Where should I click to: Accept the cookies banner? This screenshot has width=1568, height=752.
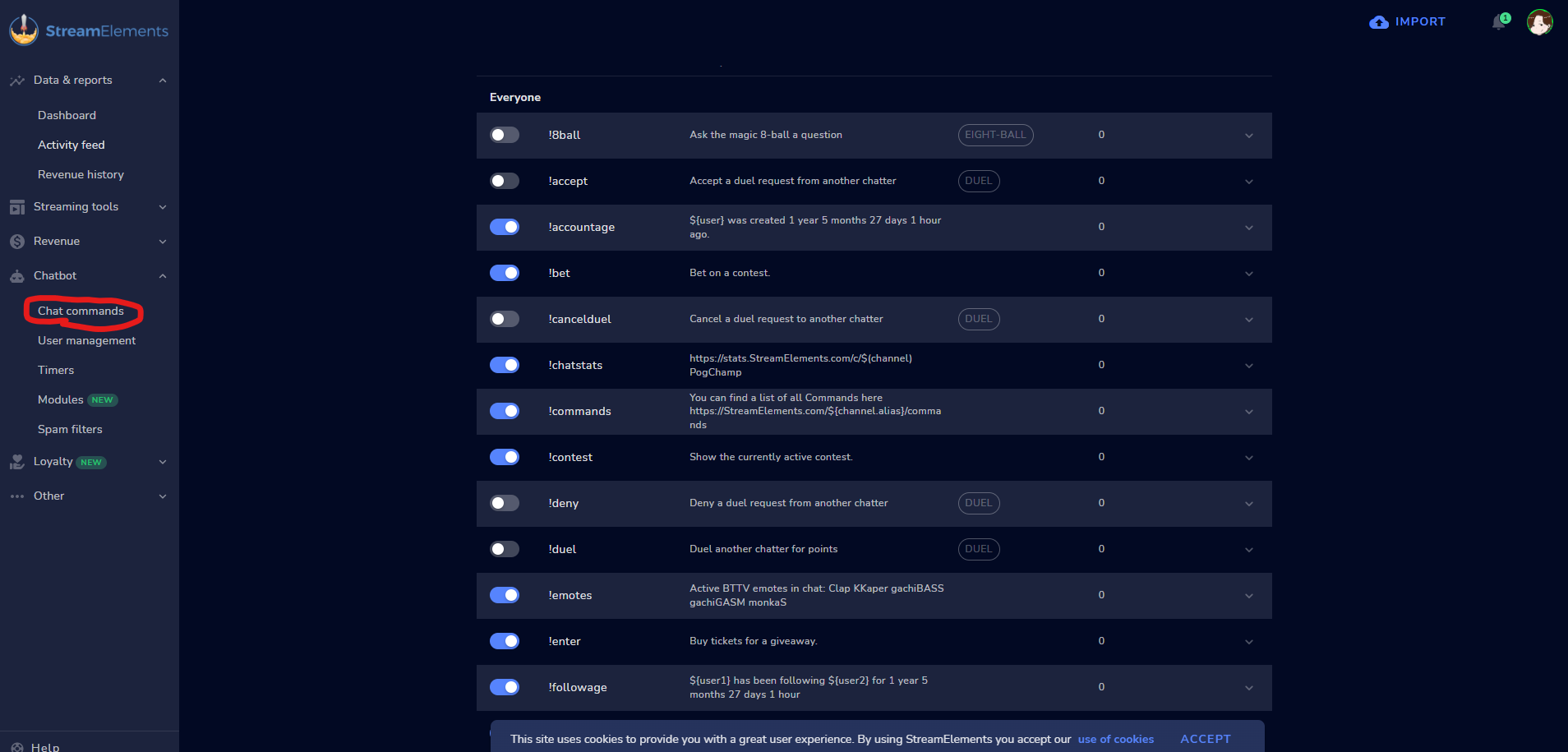coord(1205,739)
